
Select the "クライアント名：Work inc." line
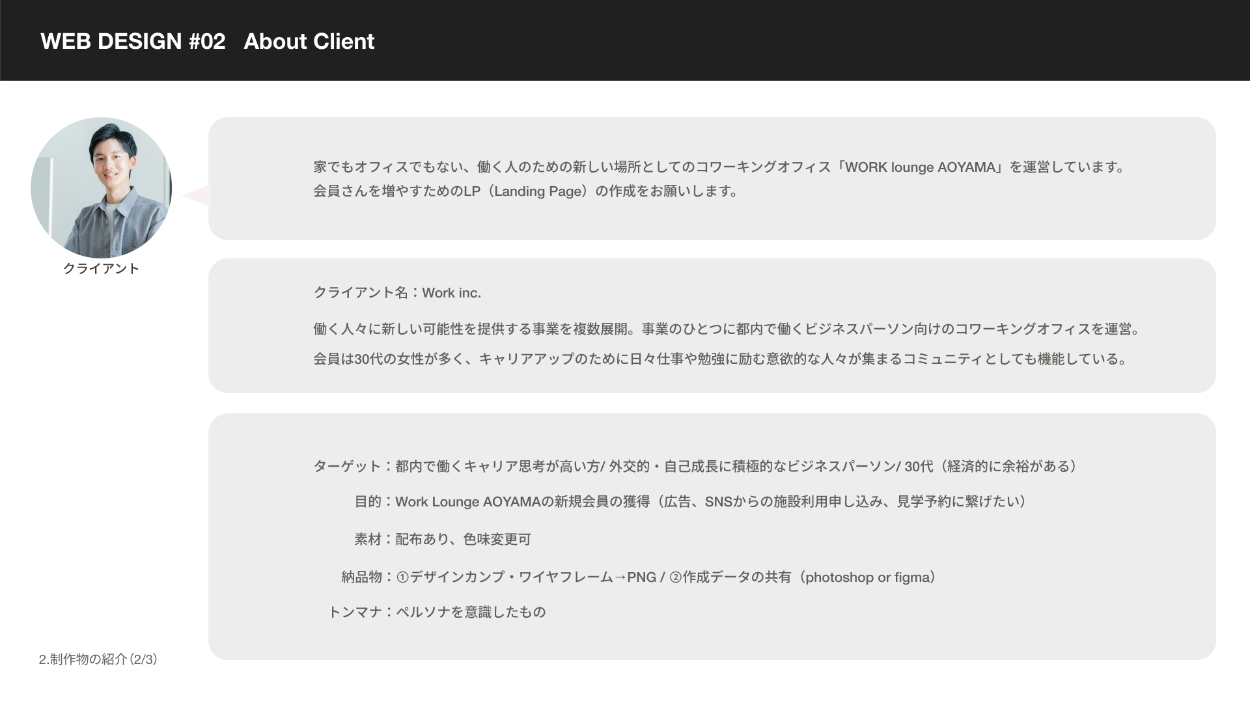tap(397, 293)
